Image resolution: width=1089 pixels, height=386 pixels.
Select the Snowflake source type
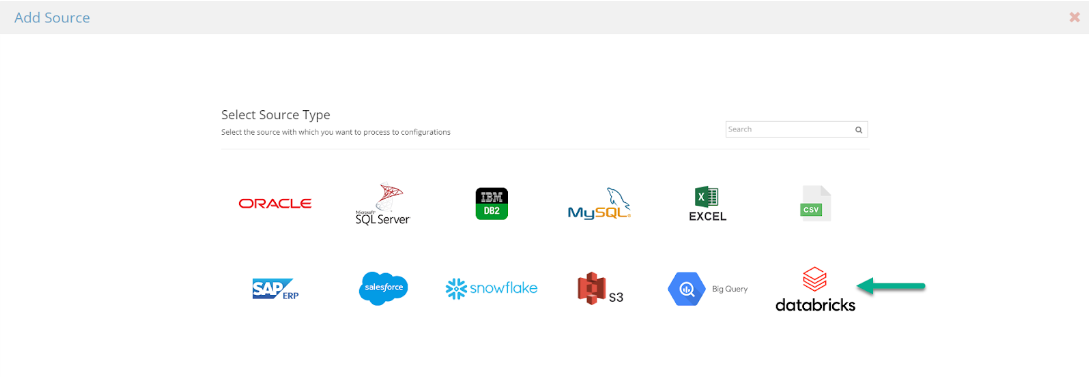click(491, 287)
